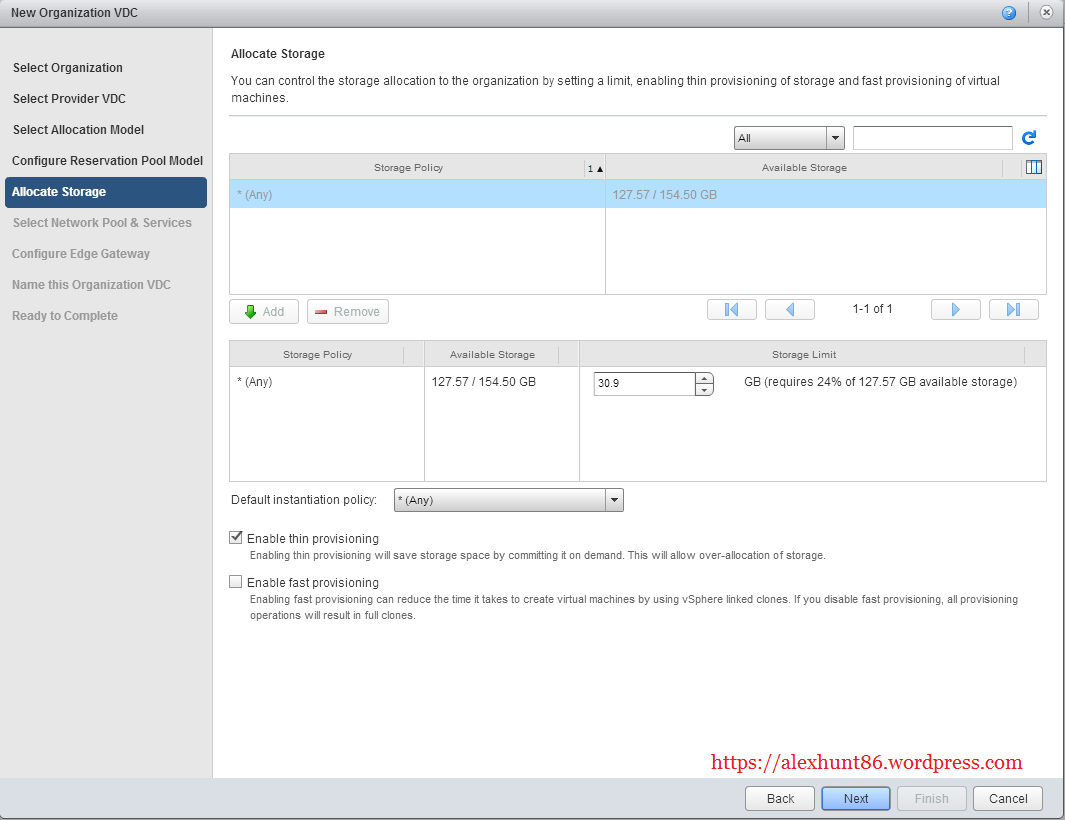Go to next page of storage policies
The height and width of the screenshot is (820, 1065).
(x=955, y=310)
